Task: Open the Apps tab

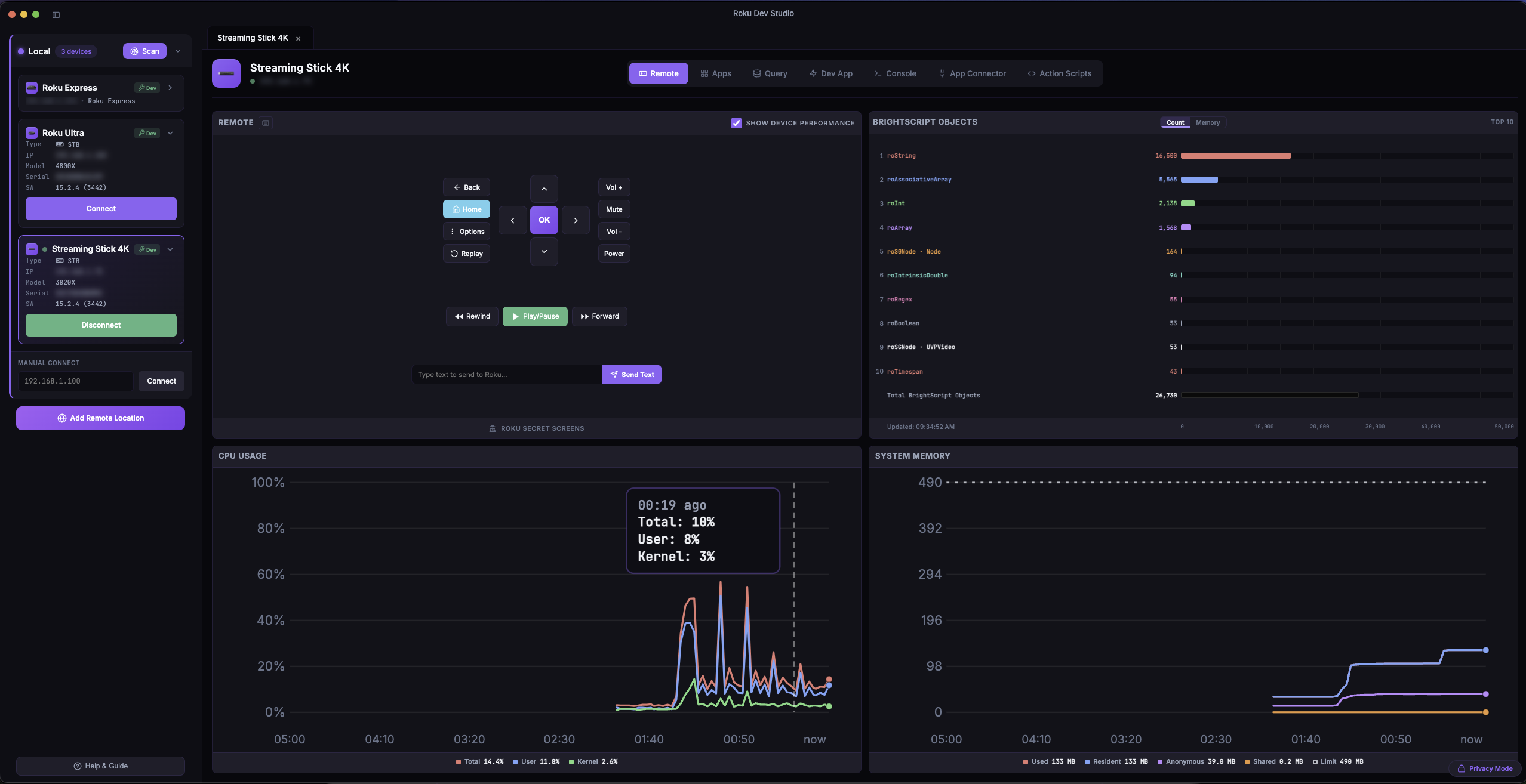Action: pos(715,73)
